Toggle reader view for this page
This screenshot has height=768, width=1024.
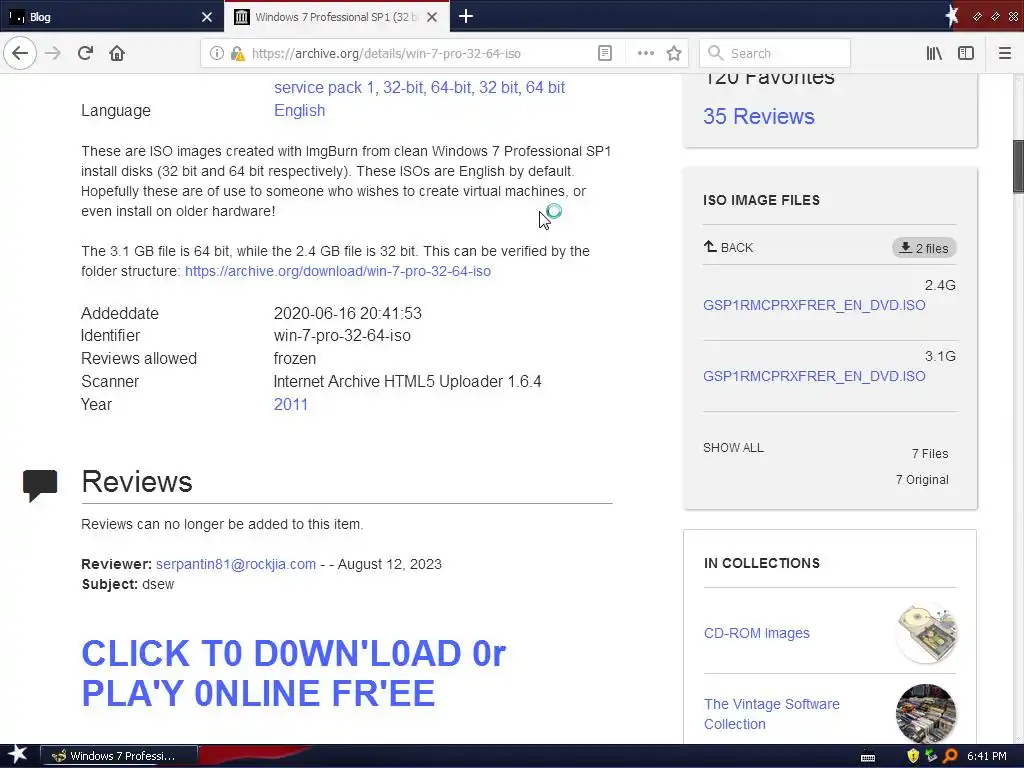pos(605,54)
